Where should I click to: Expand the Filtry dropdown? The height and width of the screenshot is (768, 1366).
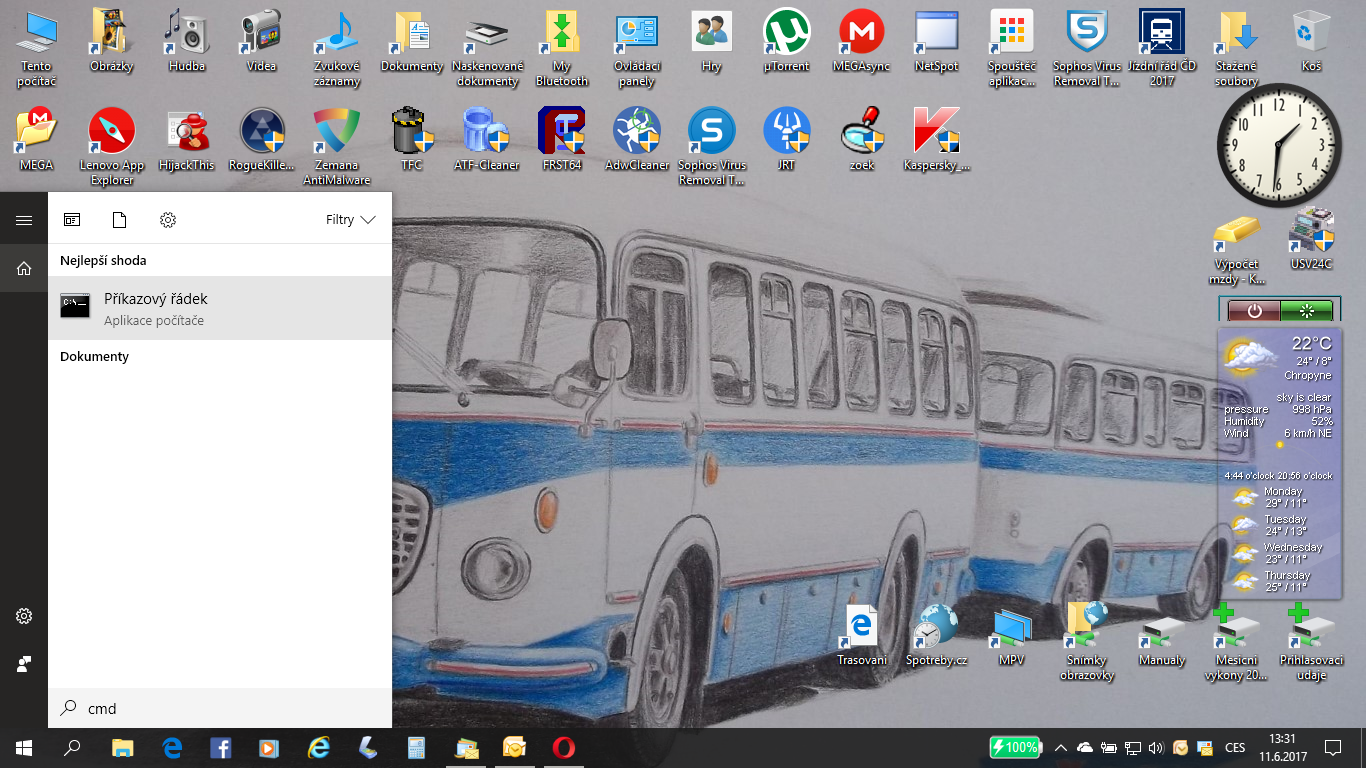point(351,220)
